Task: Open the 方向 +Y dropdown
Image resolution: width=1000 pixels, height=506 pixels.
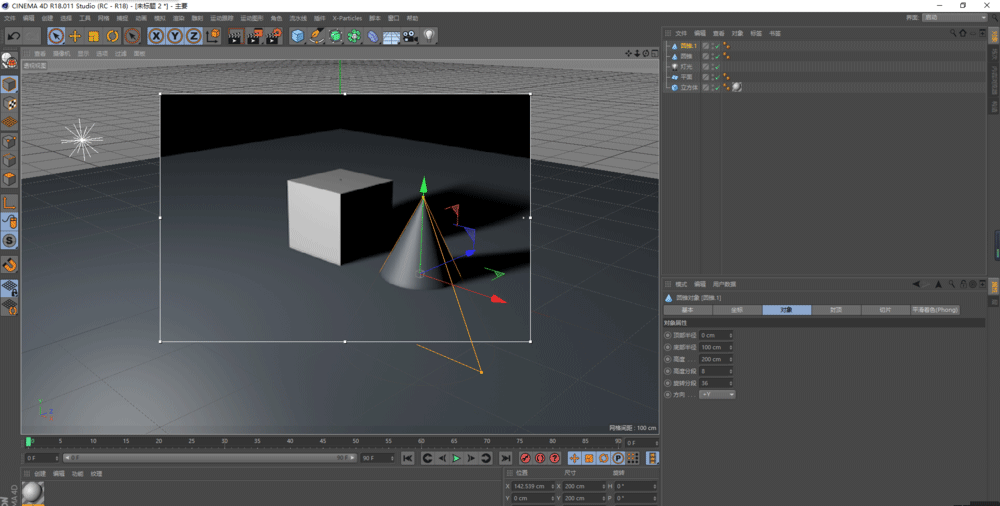Action: click(717, 394)
